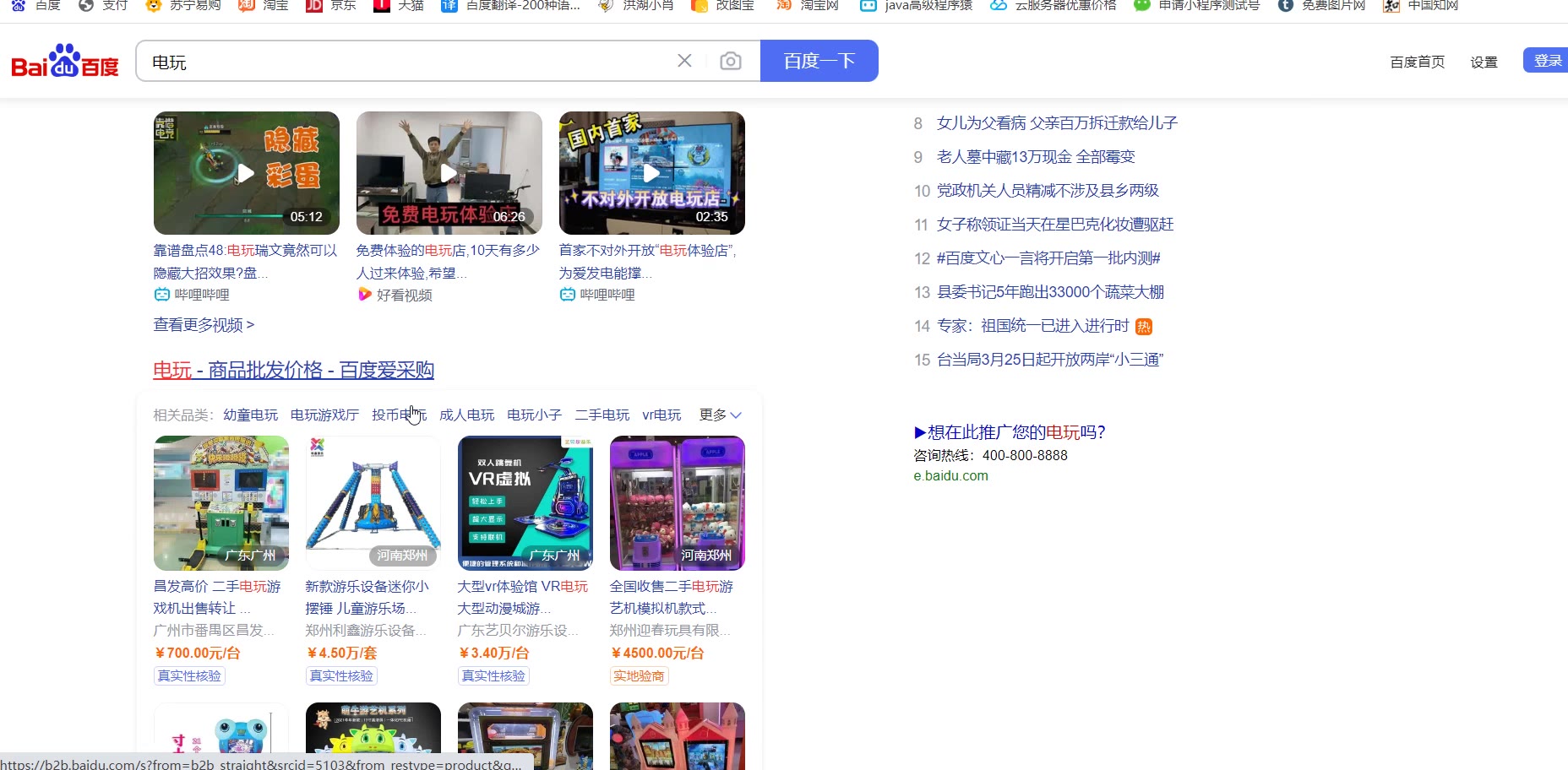The width and height of the screenshot is (1568, 770).
Task: Click the ¥4.50万/套 price text
Action: (x=341, y=653)
